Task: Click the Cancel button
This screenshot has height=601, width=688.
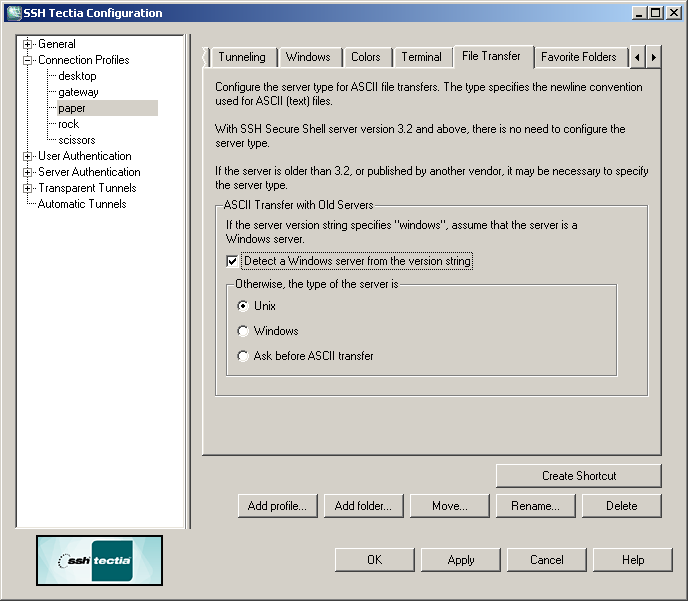Action: (546, 560)
